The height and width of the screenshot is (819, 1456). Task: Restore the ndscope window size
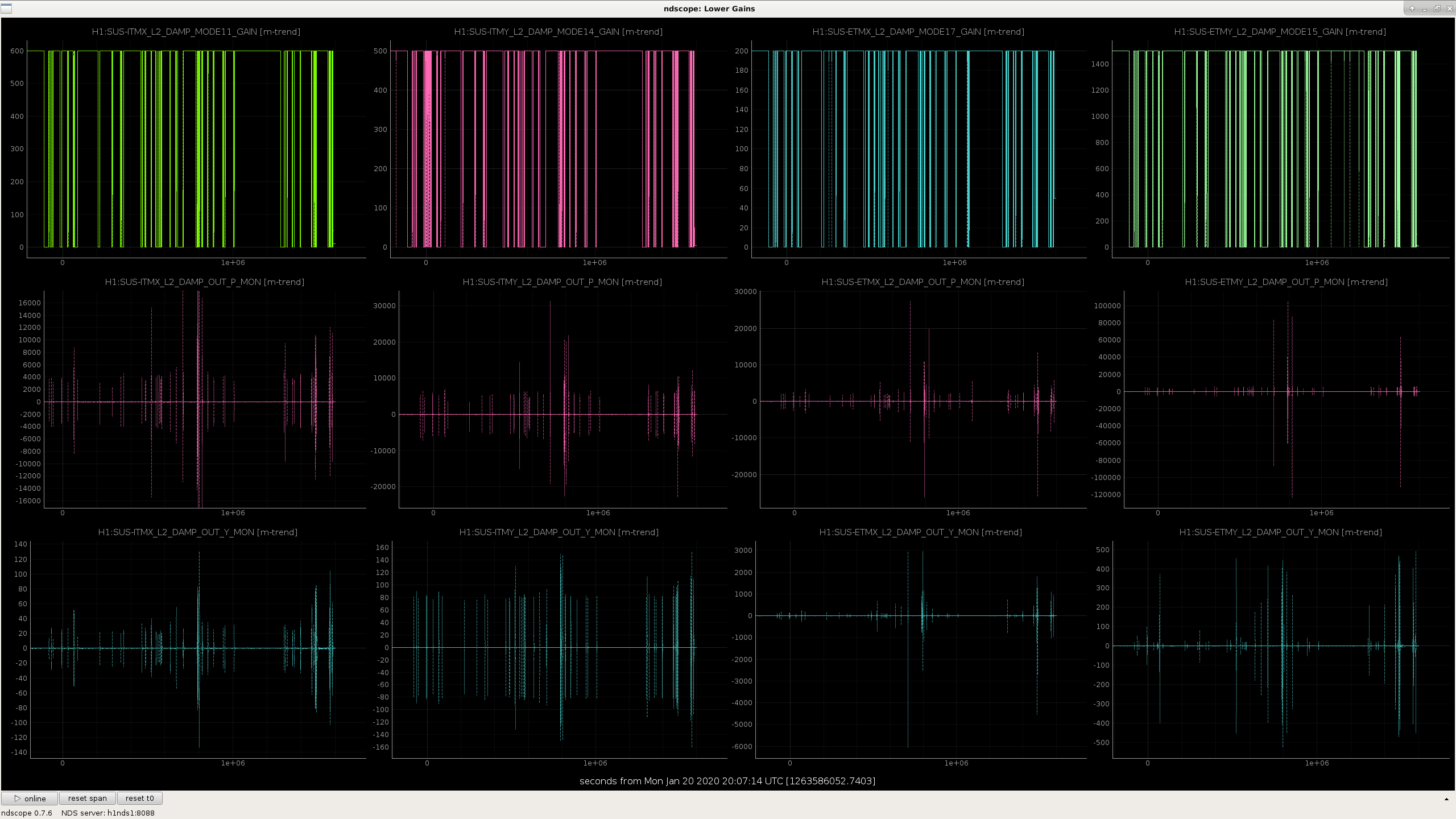coord(1437,9)
